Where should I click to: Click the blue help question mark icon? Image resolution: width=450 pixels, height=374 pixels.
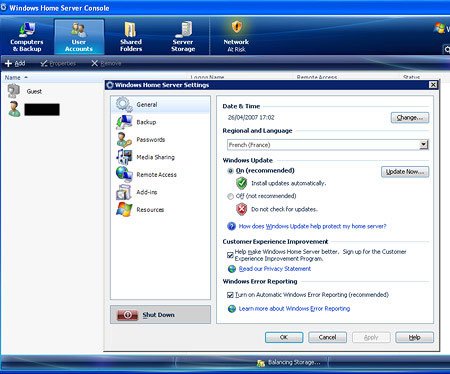coord(231,226)
